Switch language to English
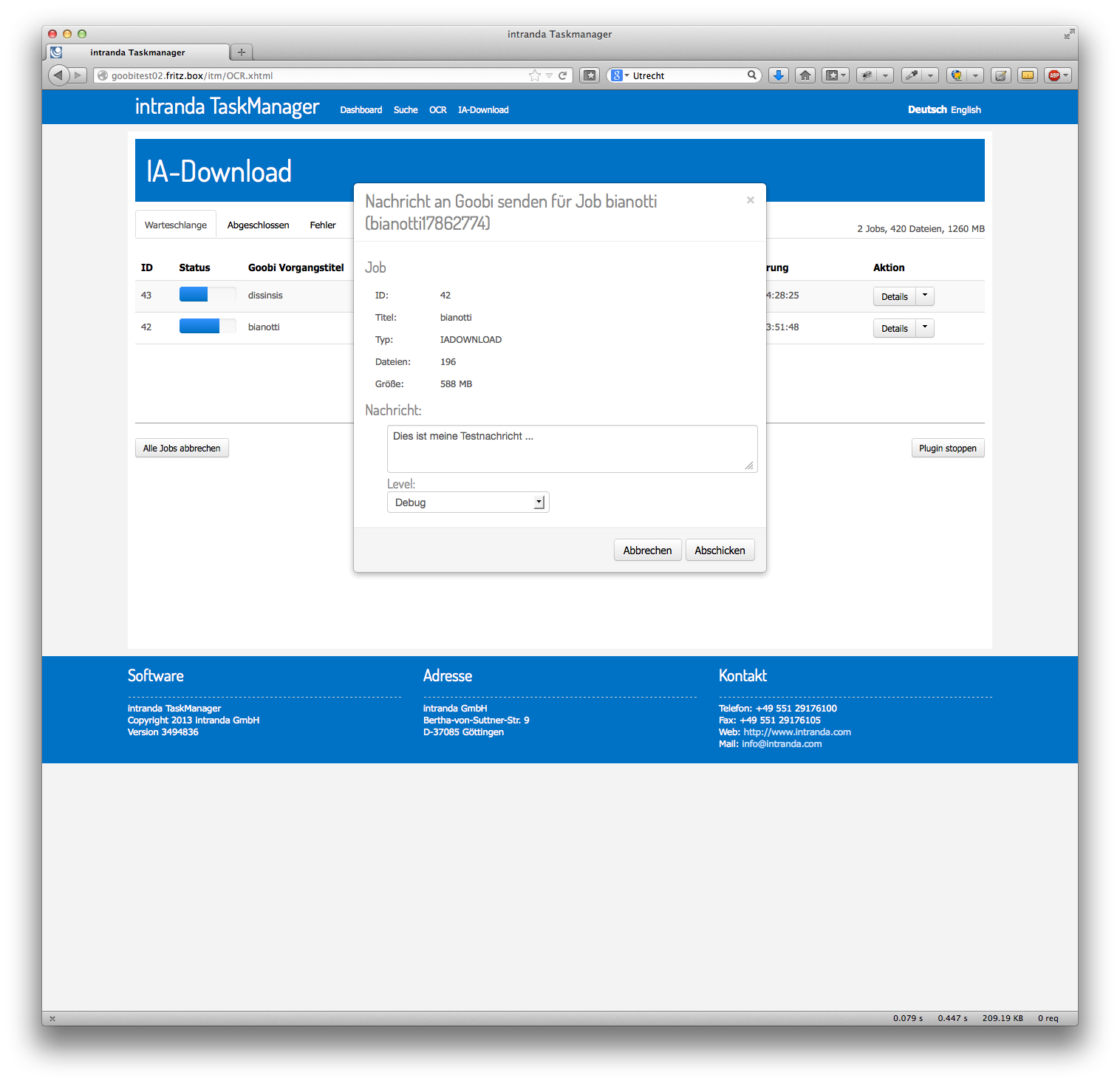This screenshot has height=1084, width=1120. (x=966, y=109)
